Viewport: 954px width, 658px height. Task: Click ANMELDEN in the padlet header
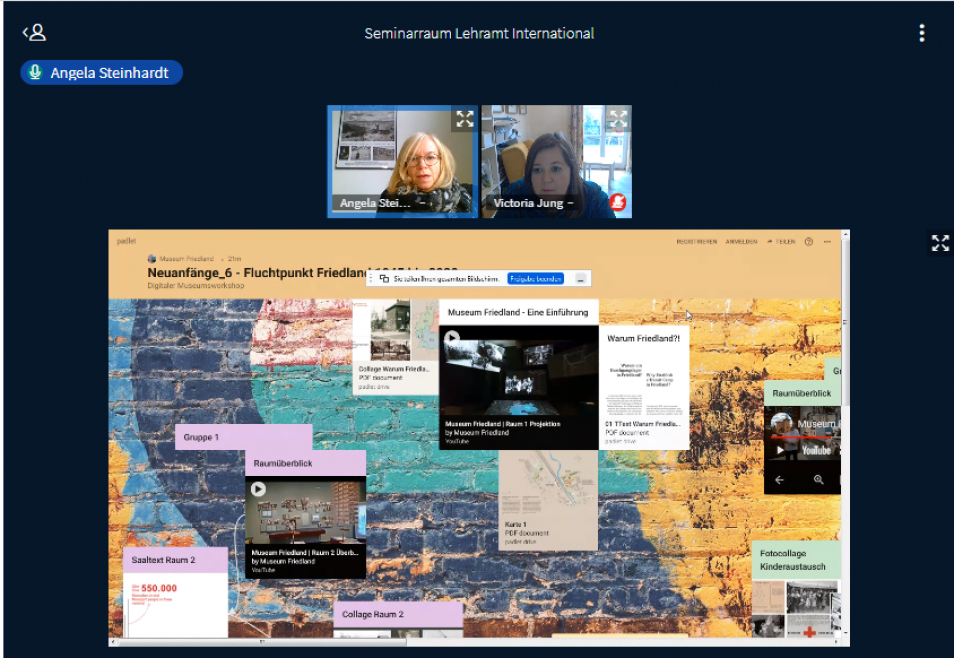click(741, 242)
